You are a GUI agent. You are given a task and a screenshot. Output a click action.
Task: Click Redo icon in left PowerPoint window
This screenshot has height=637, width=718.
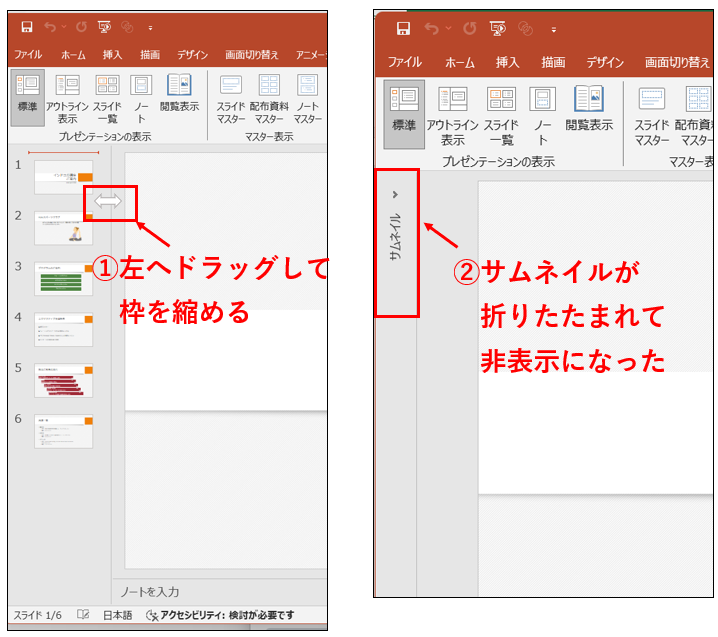(x=82, y=27)
